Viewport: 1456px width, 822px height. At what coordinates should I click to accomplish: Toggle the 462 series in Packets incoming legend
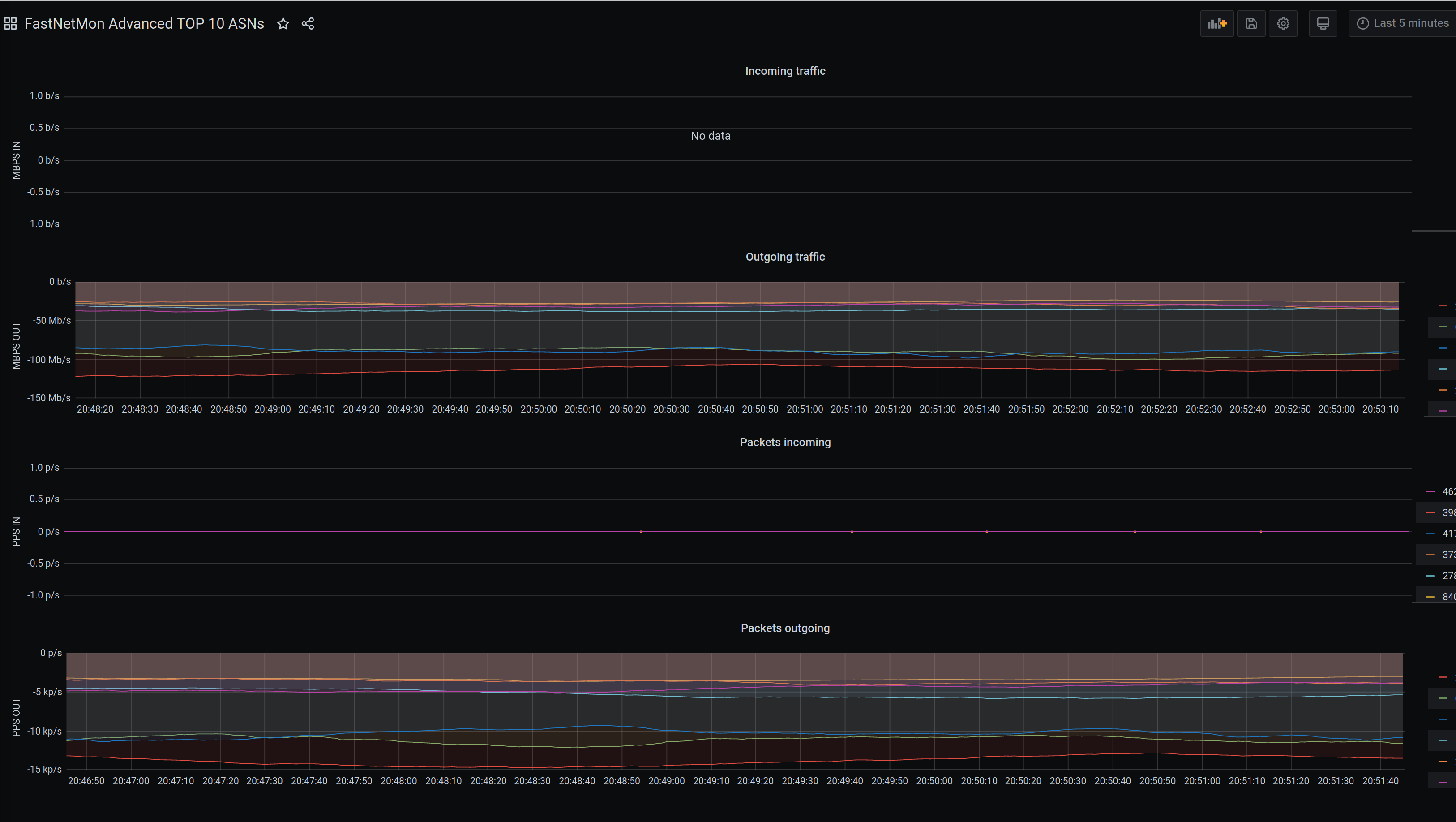point(1448,492)
